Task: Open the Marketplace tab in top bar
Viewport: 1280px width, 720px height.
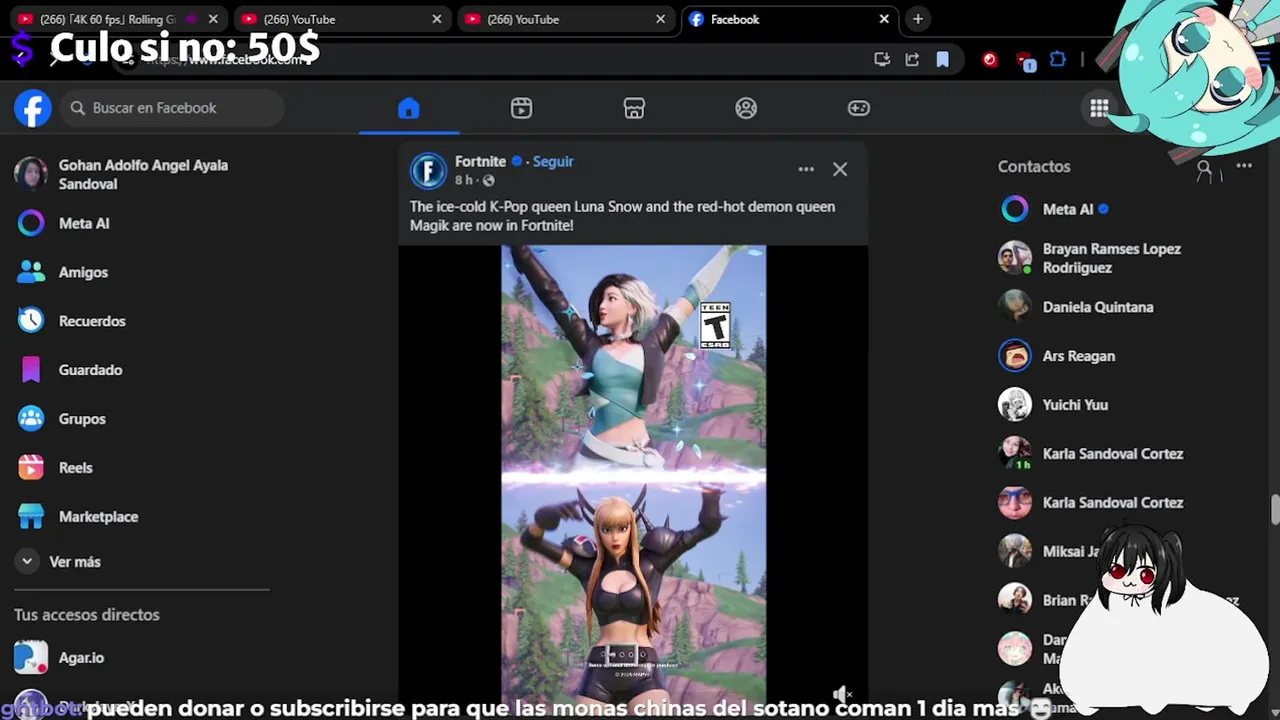Action: pos(634,108)
